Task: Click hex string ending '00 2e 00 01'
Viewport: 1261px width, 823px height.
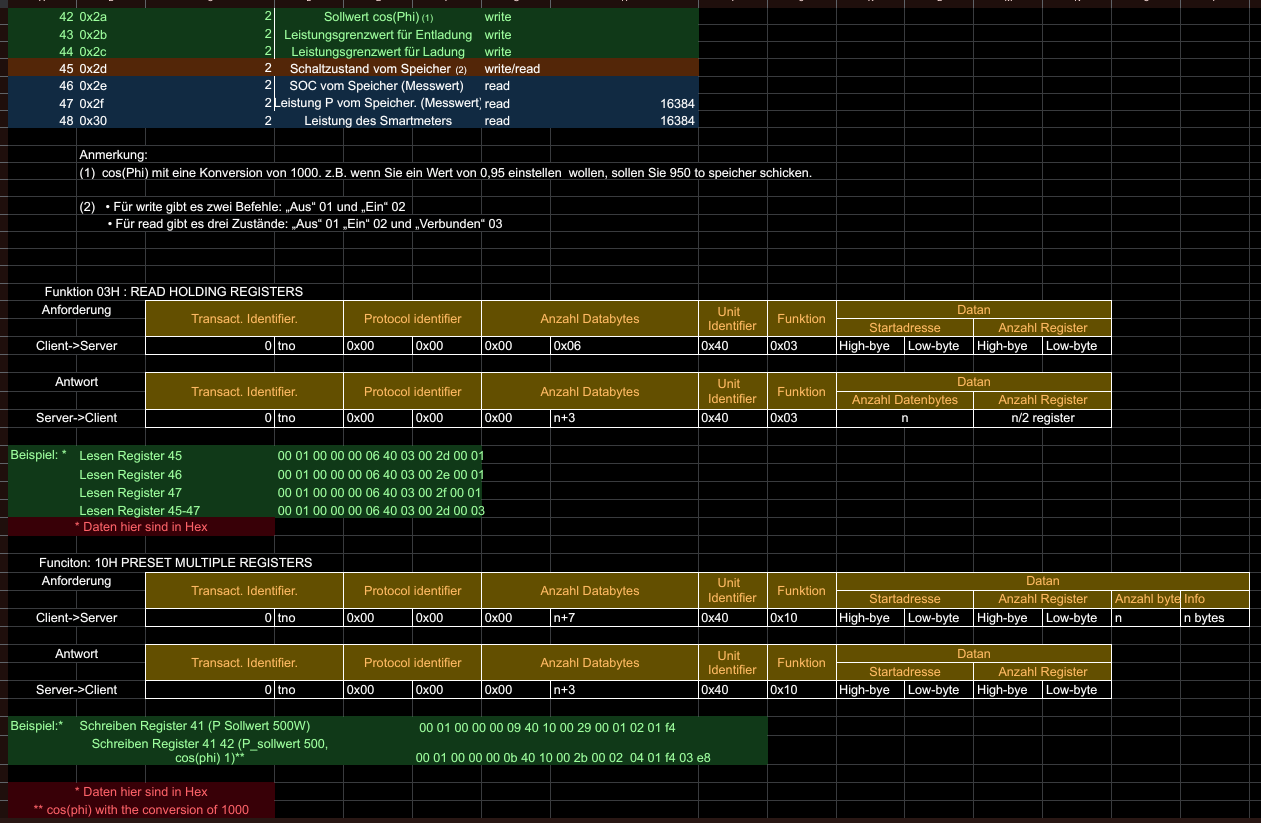Action: coord(380,474)
